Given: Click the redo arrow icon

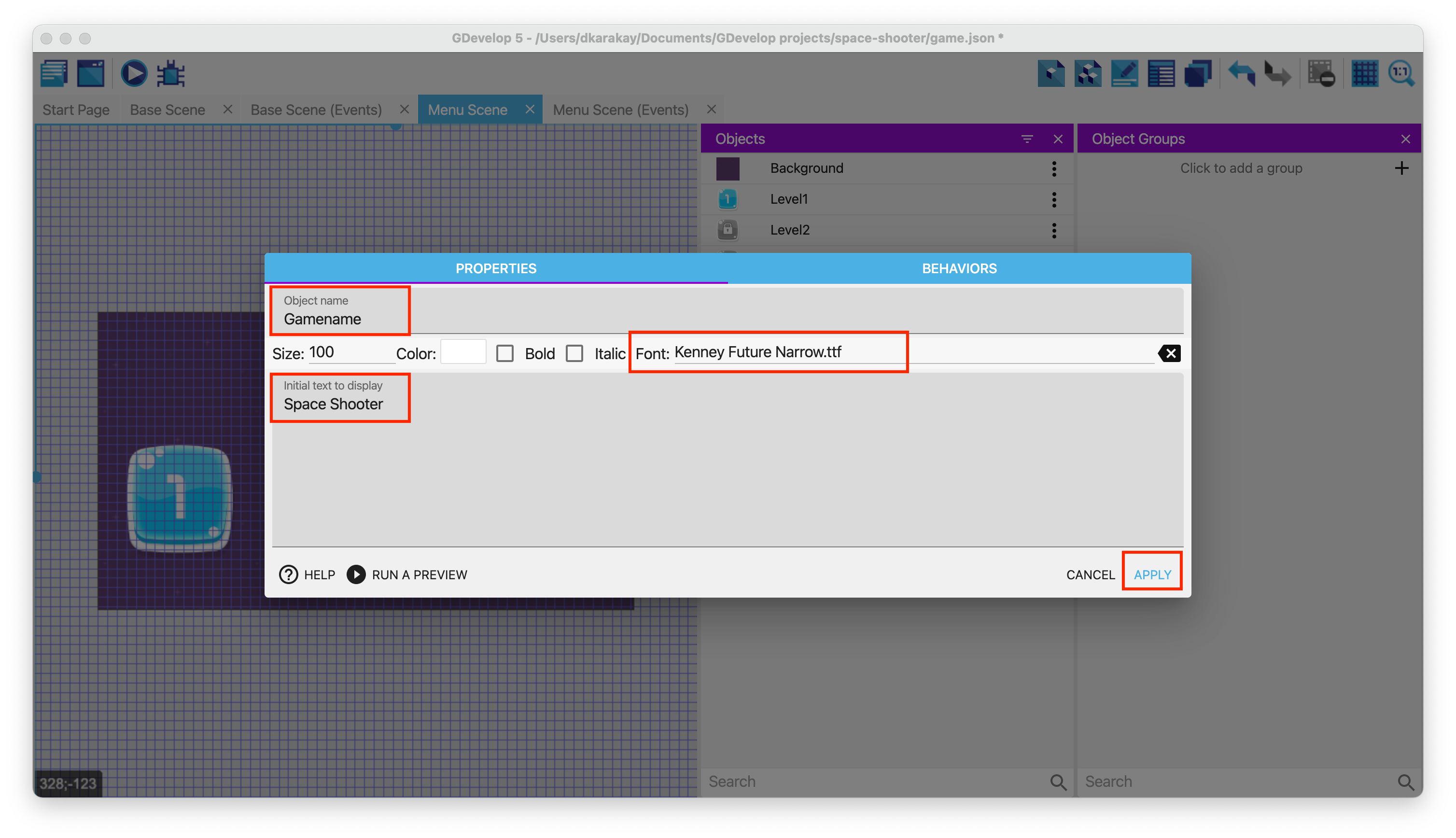Looking at the screenshot, I should pyautogui.click(x=1277, y=74).
